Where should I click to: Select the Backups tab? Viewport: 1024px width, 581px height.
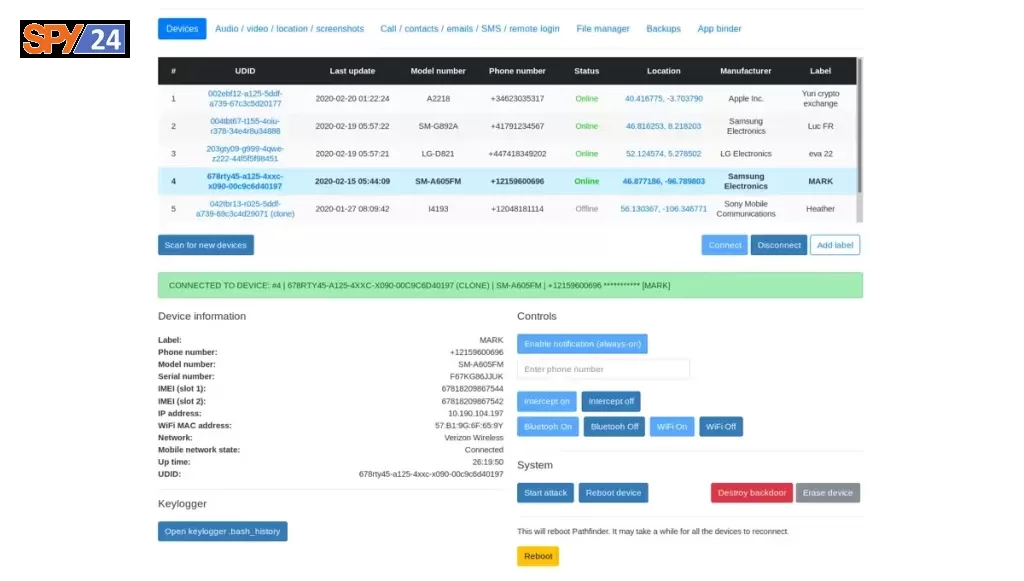click(664, 29)
